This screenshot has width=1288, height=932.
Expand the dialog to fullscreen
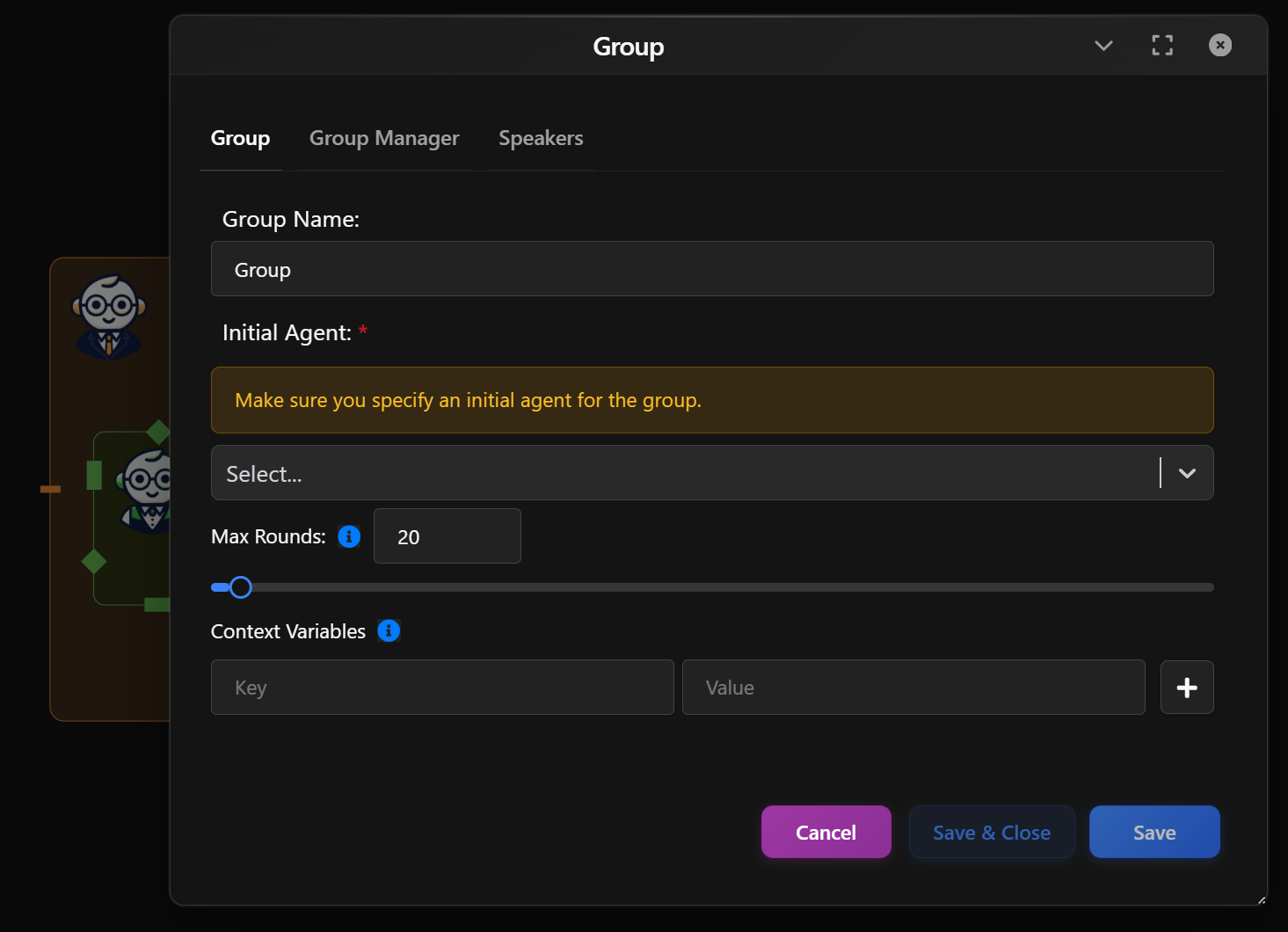tap(1161, 45)
